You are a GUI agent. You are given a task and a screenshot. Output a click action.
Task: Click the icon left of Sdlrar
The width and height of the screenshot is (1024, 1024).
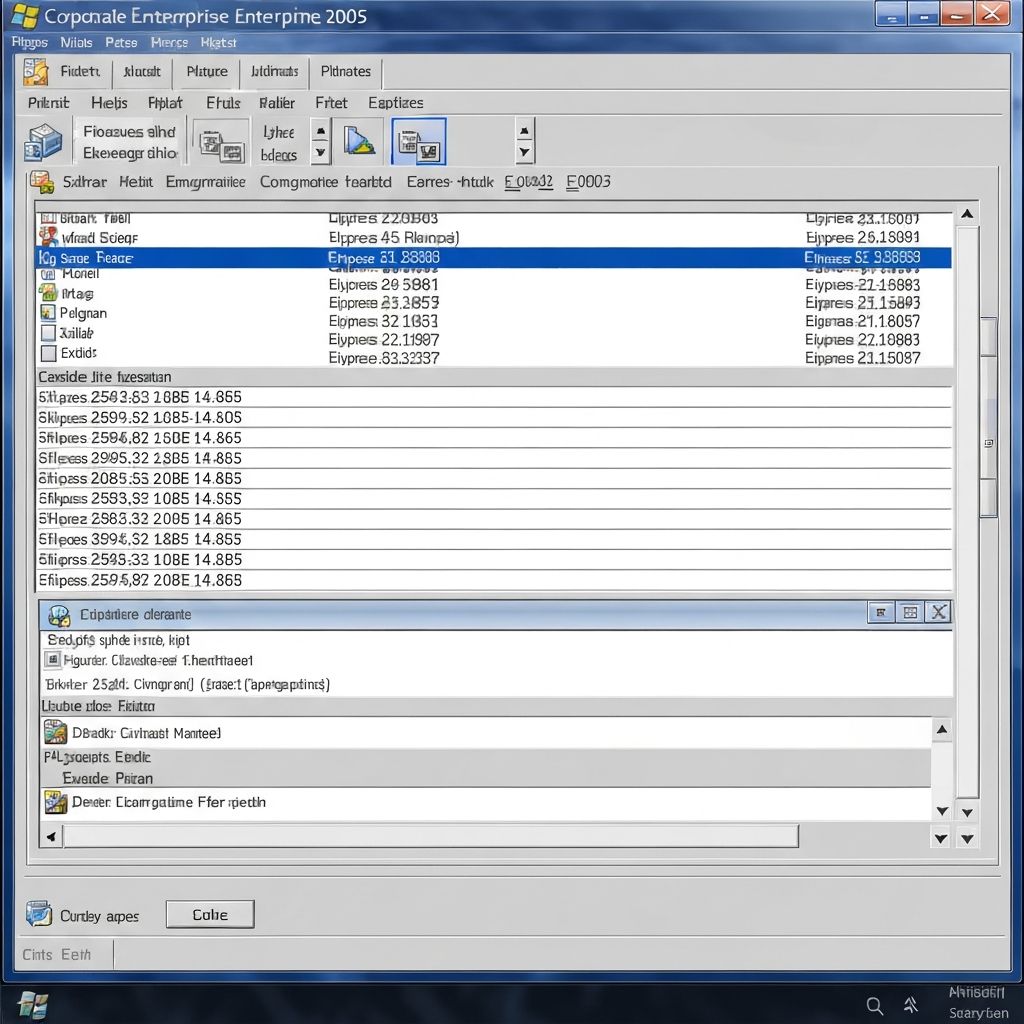coord(42,182)
